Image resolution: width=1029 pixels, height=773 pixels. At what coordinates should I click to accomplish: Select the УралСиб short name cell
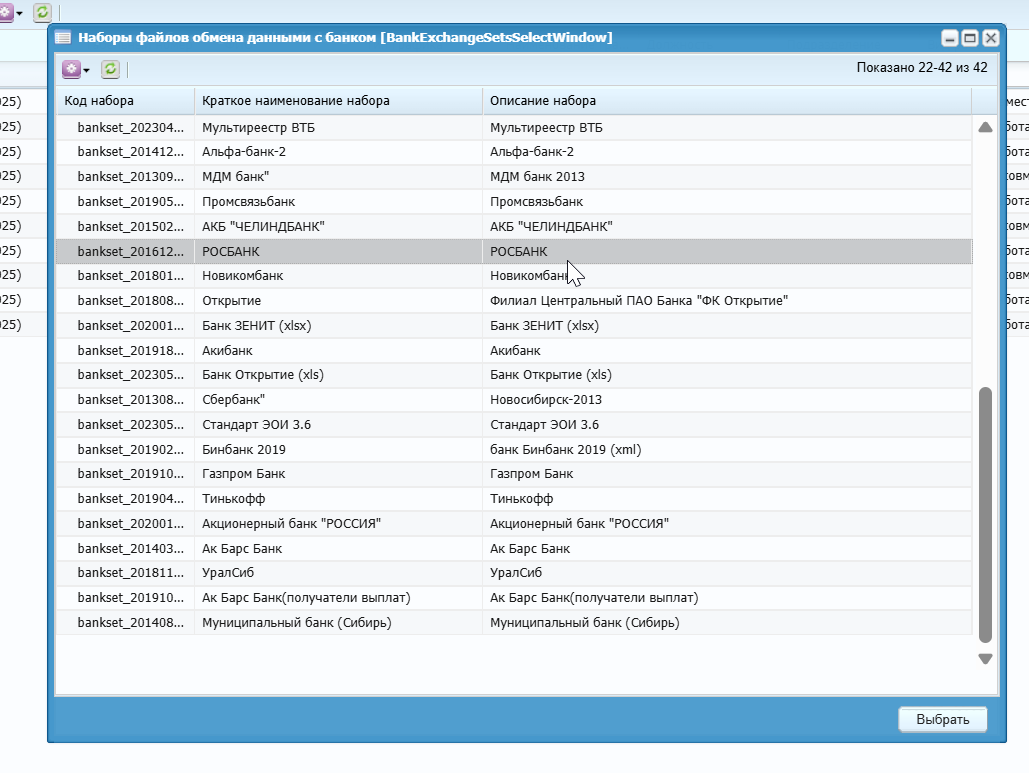[338, 574]
